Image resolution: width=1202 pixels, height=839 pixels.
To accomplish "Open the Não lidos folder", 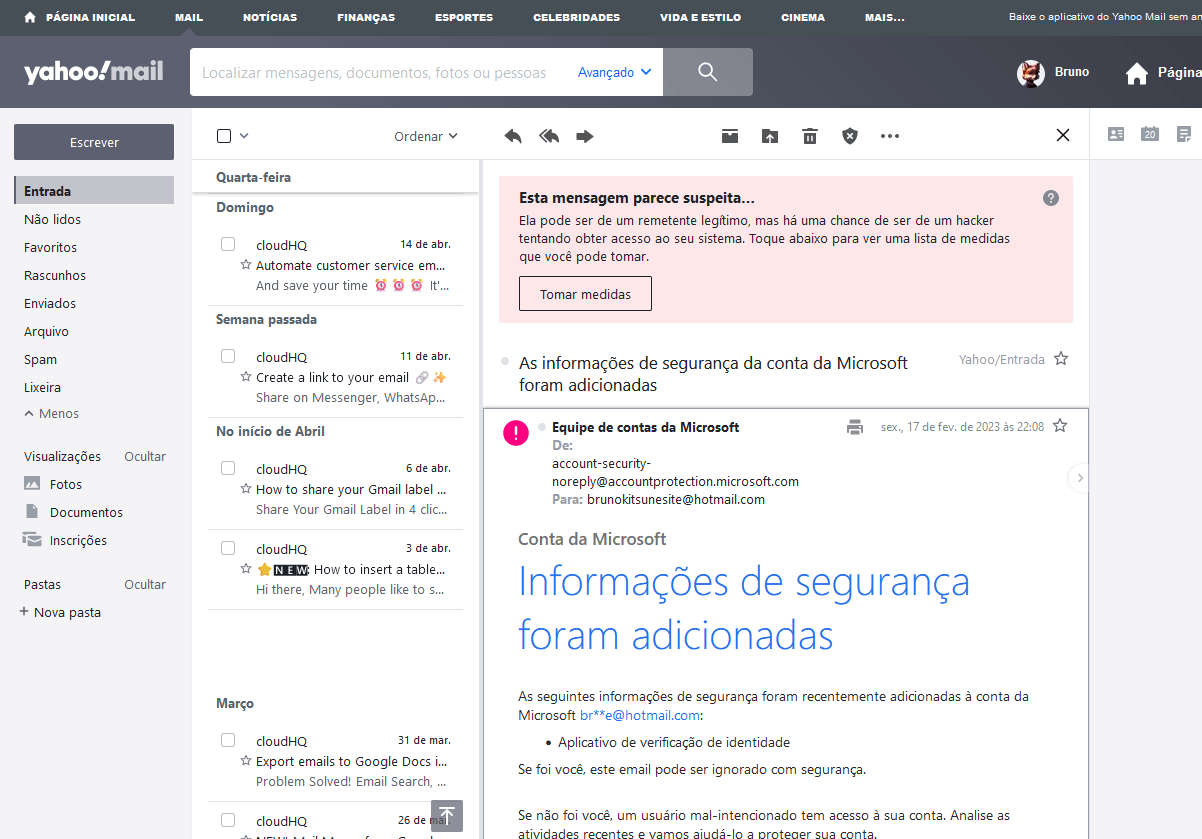I will coord(53,219).
